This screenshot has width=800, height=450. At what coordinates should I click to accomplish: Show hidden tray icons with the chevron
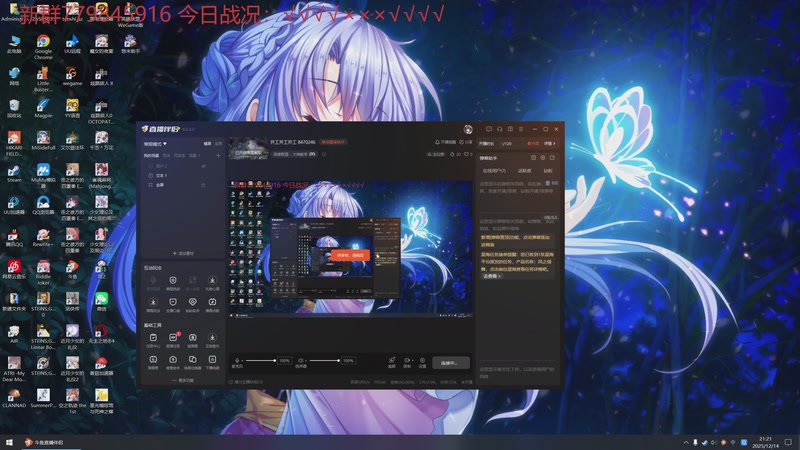pos(686,442)
